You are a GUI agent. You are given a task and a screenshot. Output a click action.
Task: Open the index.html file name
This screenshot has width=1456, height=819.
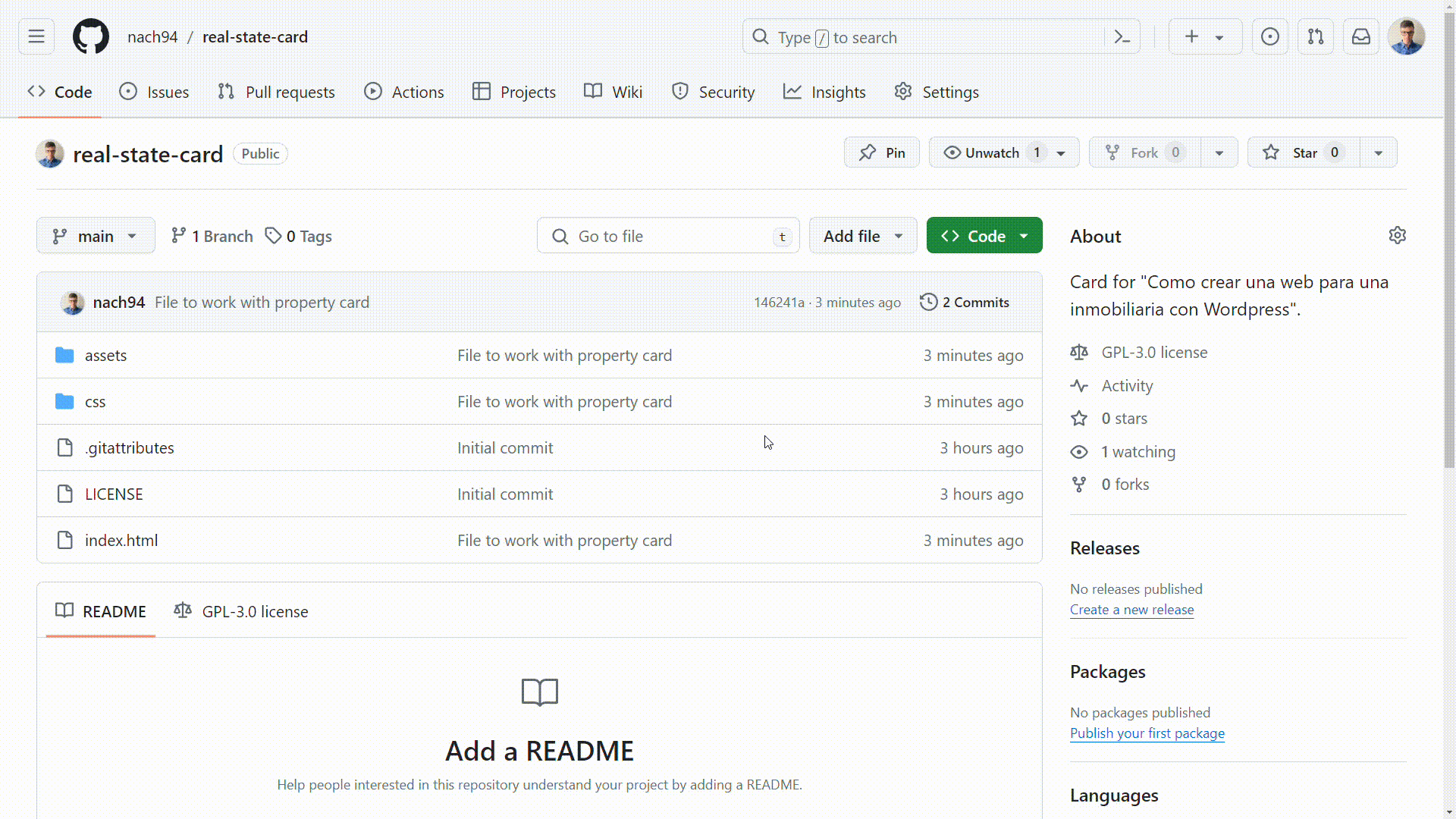pos(121,540)
